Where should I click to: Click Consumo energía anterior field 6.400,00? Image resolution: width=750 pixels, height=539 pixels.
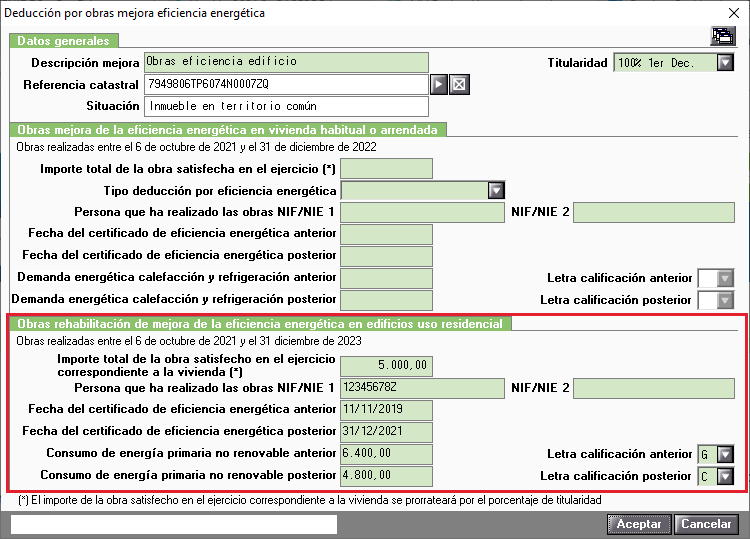(x=386, y=454)
